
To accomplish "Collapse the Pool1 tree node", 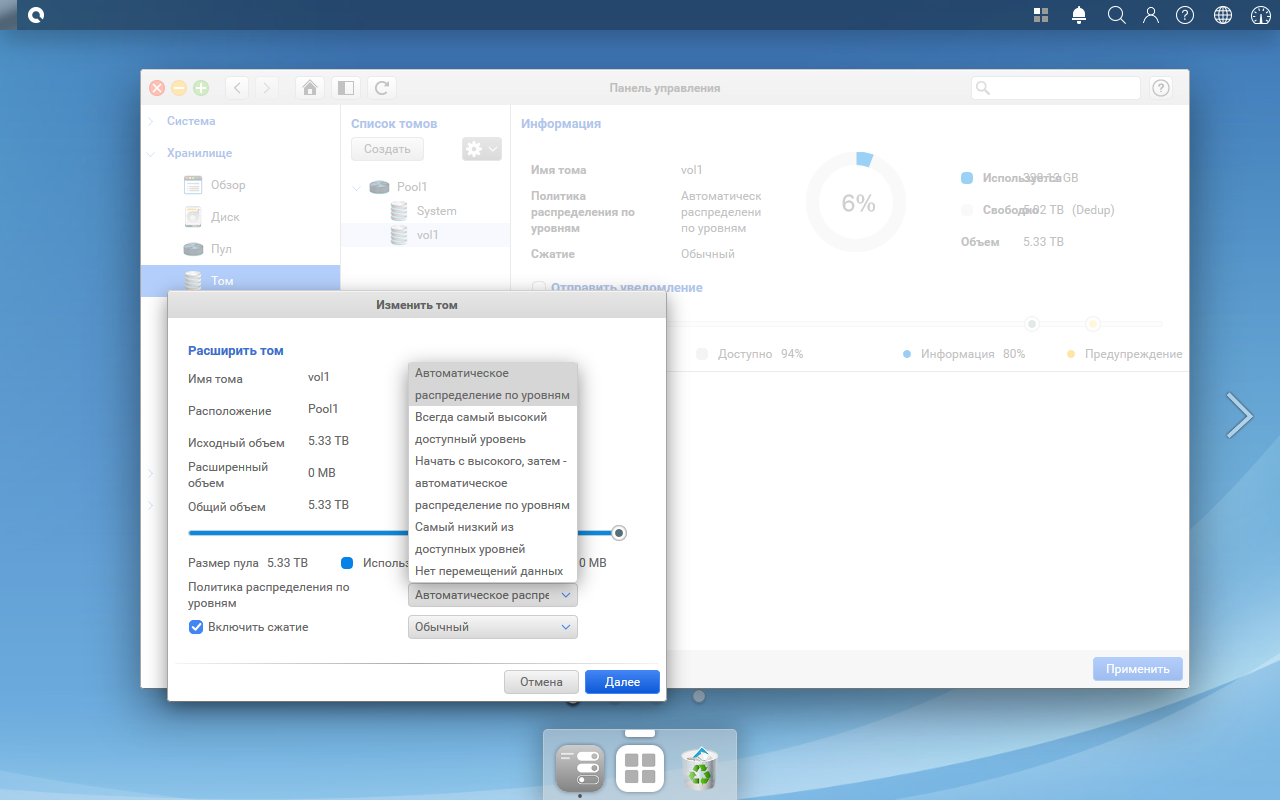I will pyautogui.click(x=358, y=187).
